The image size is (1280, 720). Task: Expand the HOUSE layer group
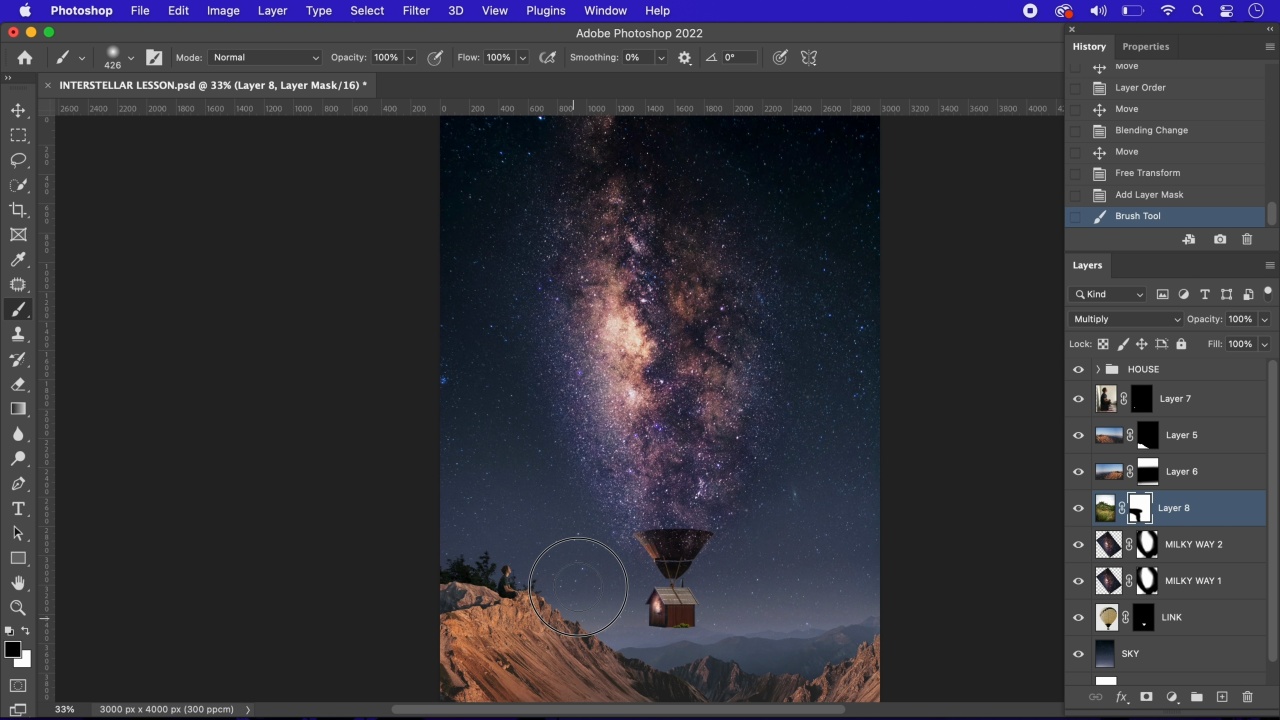[x=1098, y=370]
